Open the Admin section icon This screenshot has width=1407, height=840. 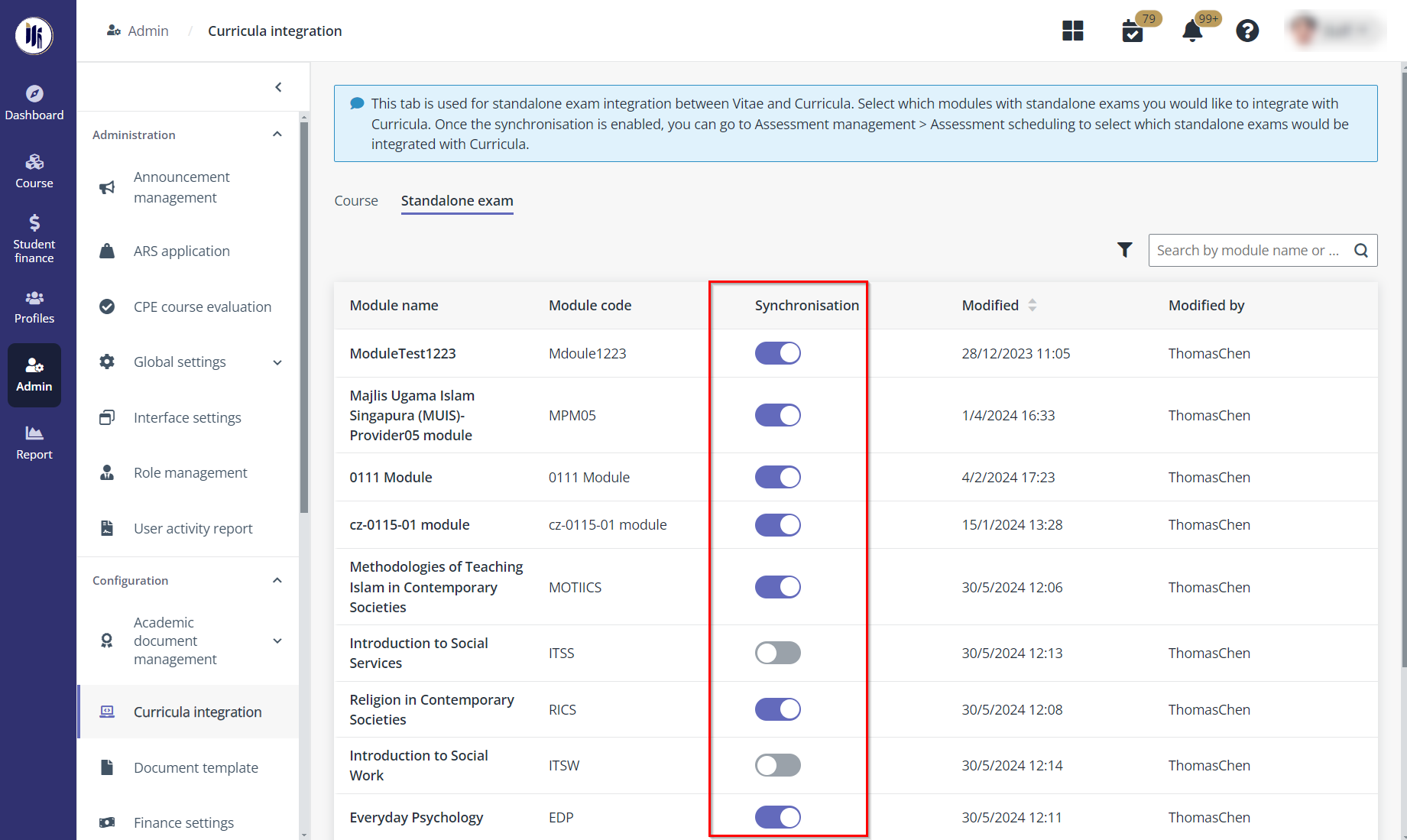(34, 365)
